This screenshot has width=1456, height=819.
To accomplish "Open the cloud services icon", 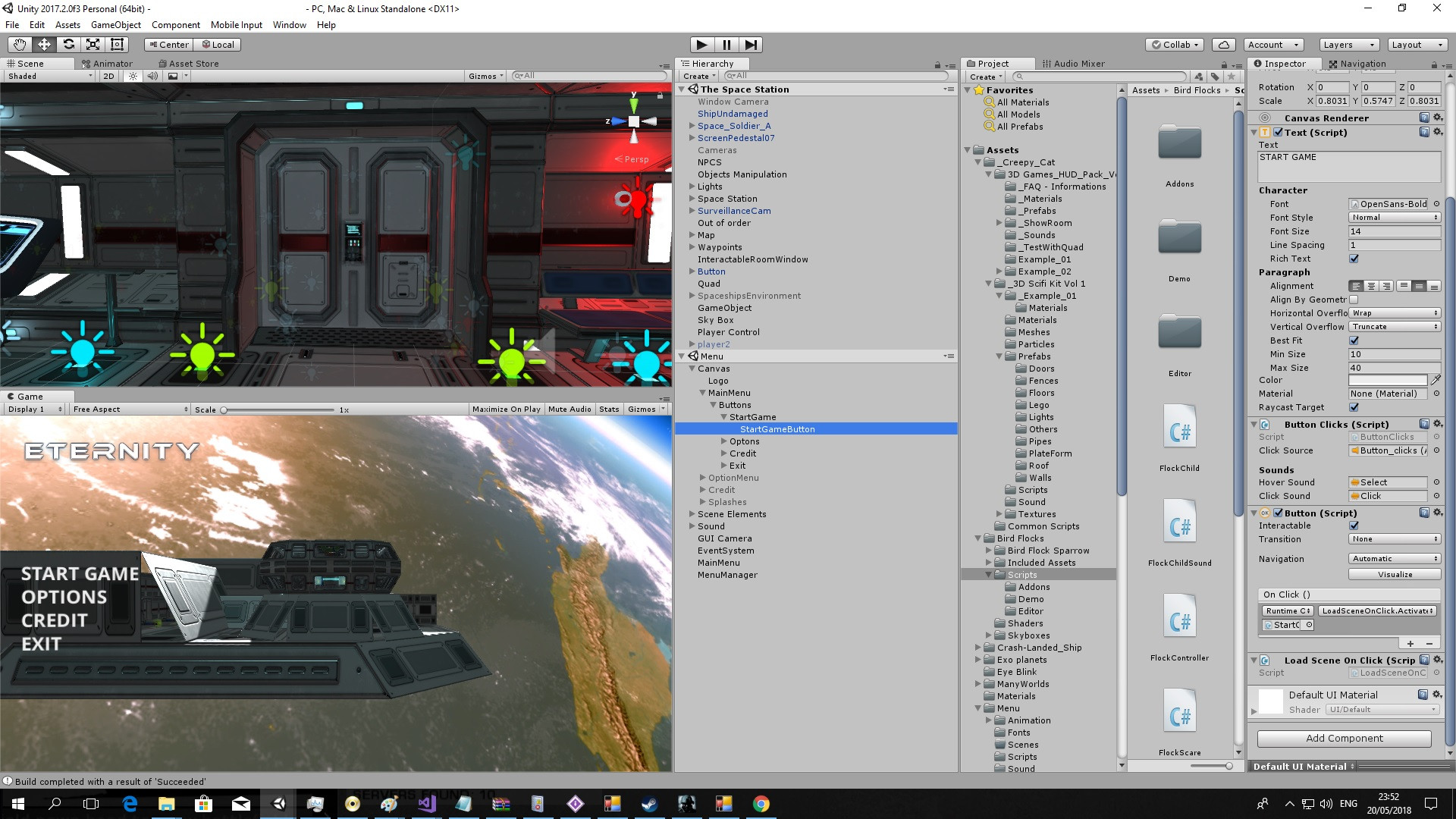I will [1223, 45].
